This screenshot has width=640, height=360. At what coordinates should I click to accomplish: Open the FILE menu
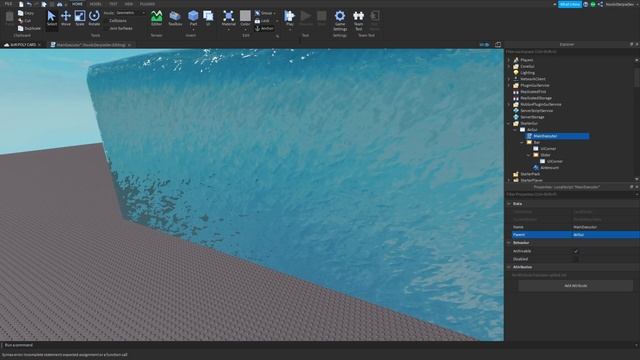pyautogui.click(x=8, y=4)
